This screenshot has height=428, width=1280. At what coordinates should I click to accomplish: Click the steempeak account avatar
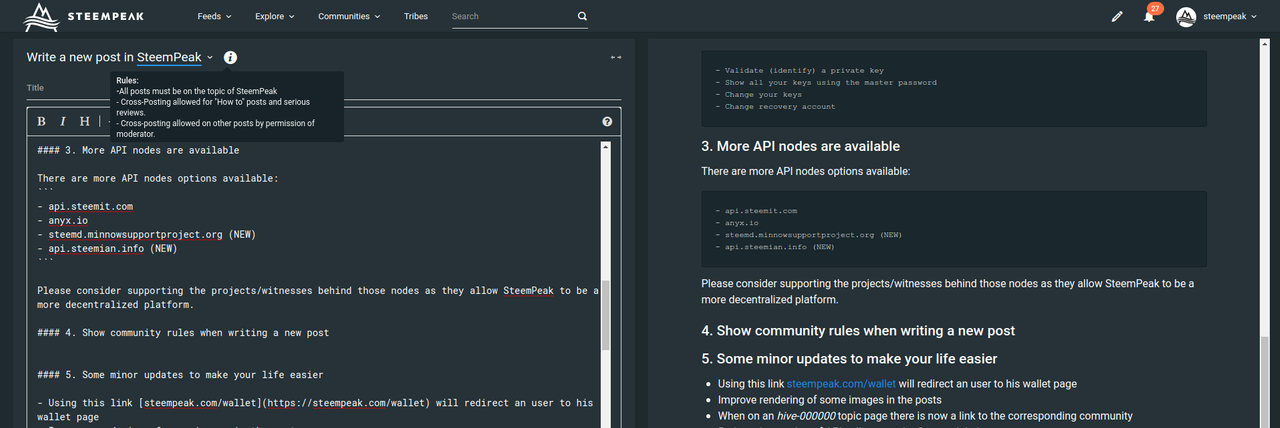coord(1186,16)
